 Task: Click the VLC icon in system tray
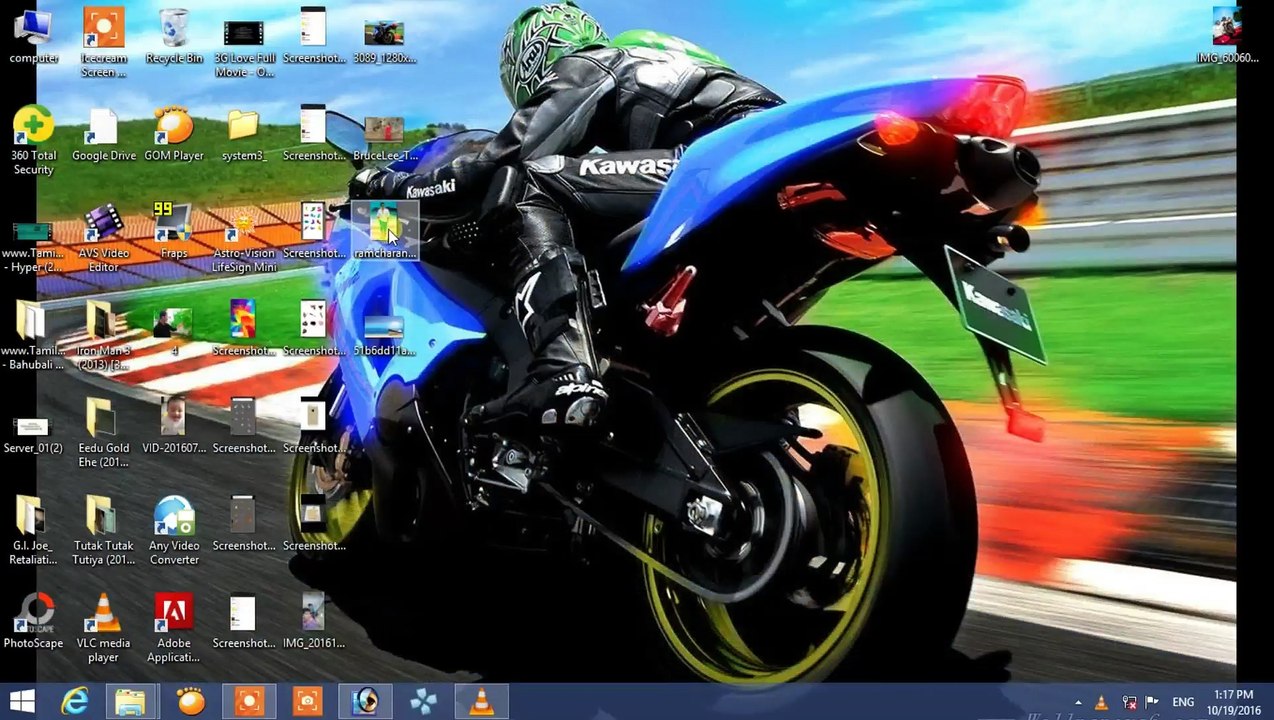(1102, 703)
